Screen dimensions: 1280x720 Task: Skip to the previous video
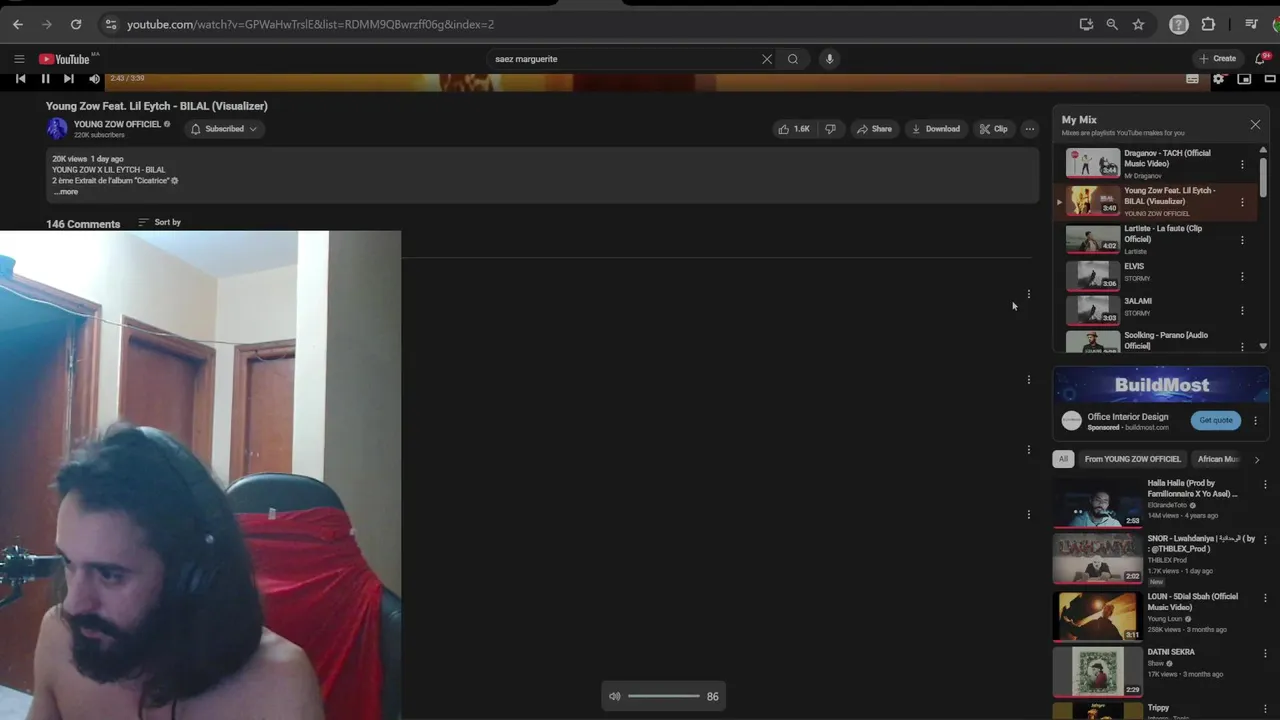pyautogui.click(x=20, y=78)
